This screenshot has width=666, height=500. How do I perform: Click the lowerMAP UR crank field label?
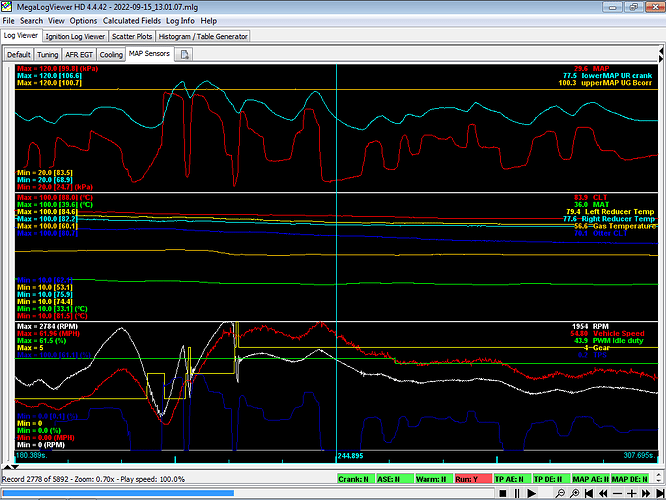617,76
